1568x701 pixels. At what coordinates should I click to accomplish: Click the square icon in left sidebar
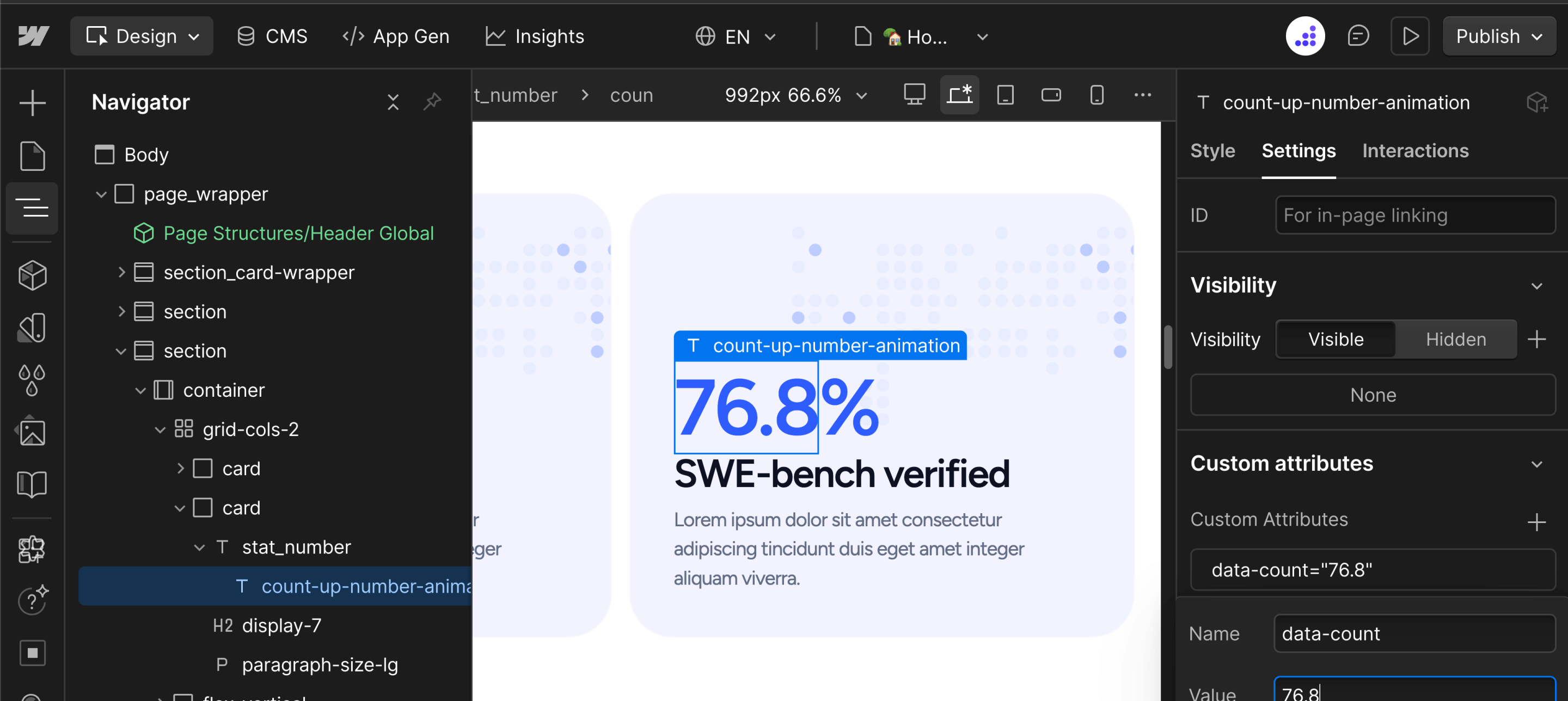click(x=32, y=653)
